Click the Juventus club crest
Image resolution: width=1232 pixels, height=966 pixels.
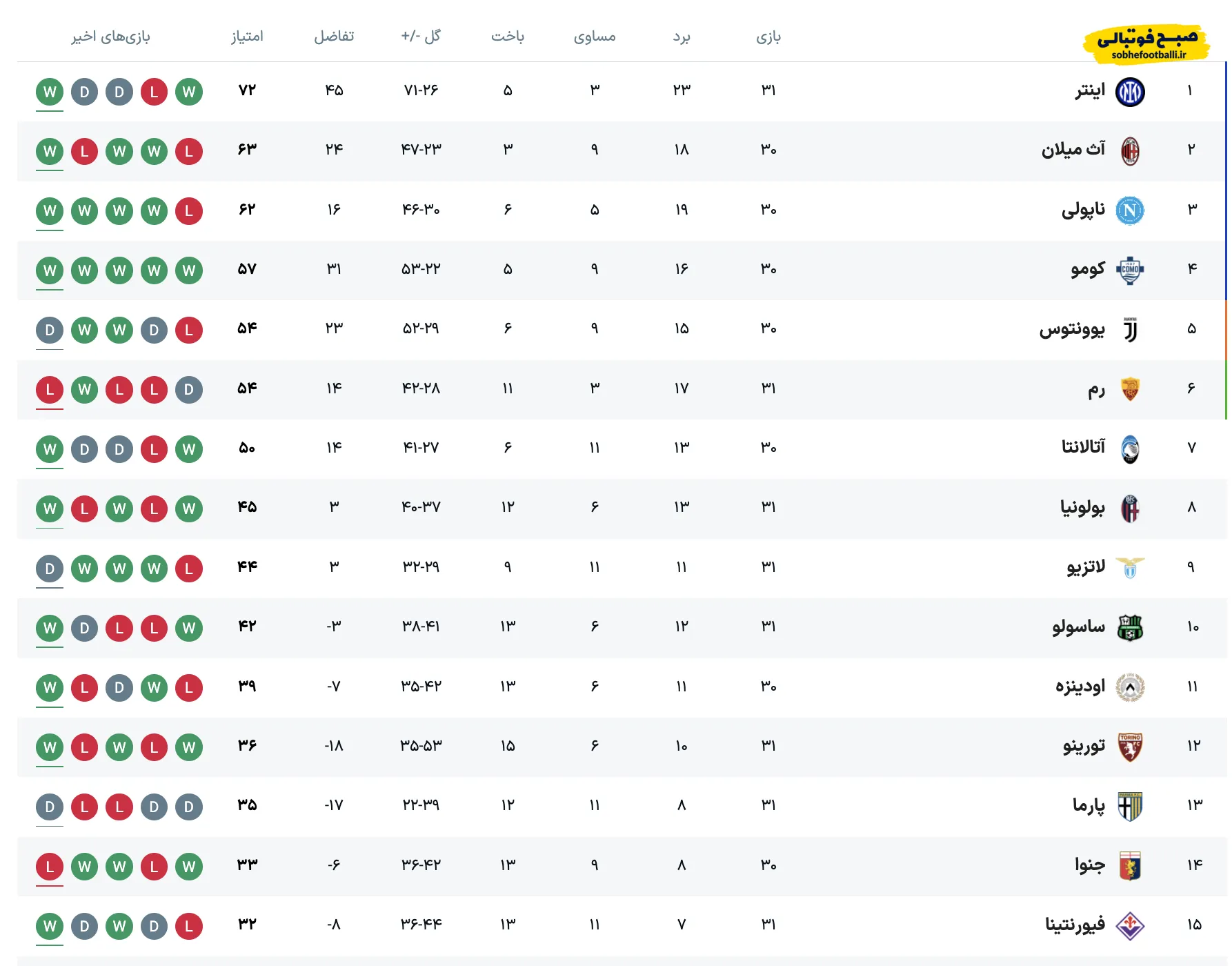[1130, 330]
